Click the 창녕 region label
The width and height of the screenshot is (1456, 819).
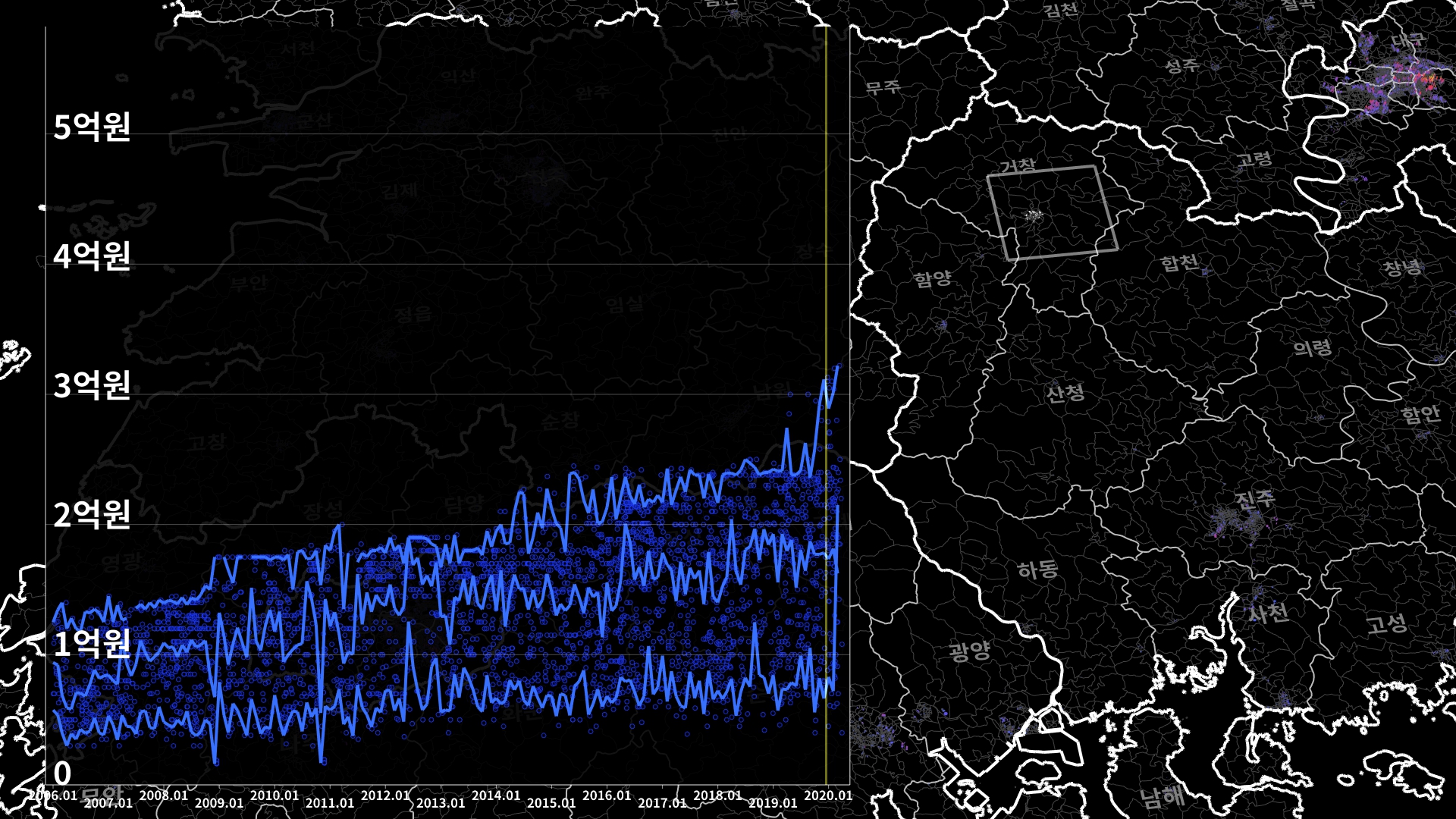pos(1402,268)
